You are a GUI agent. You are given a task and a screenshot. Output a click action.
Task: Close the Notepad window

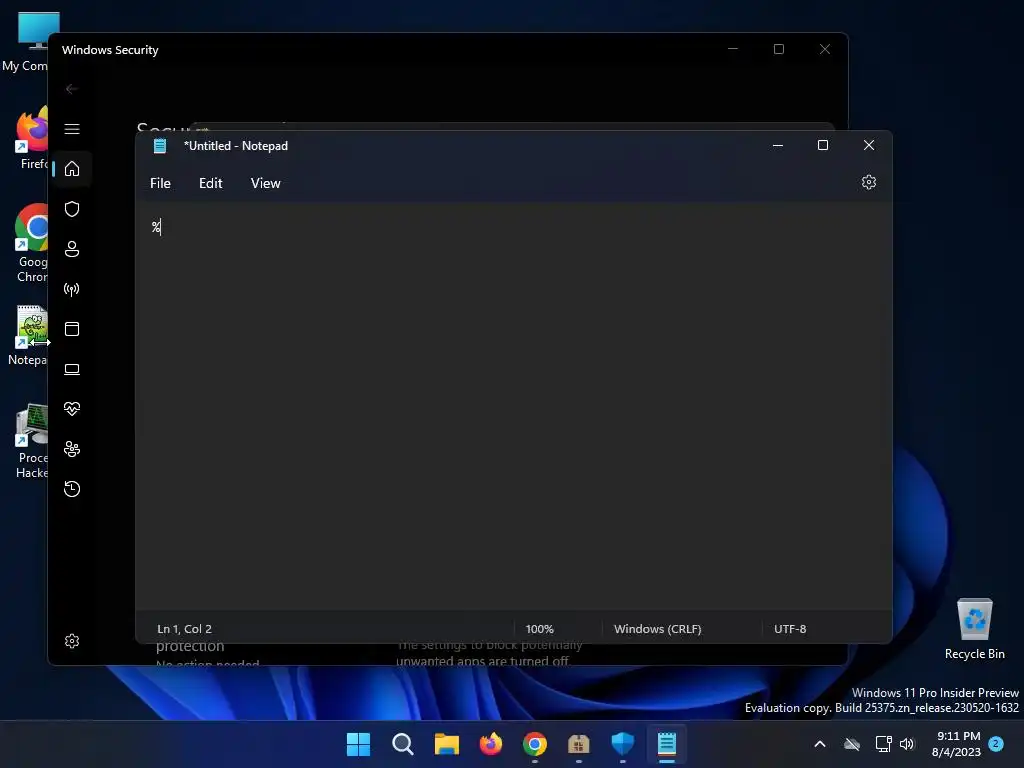[869, 145]
